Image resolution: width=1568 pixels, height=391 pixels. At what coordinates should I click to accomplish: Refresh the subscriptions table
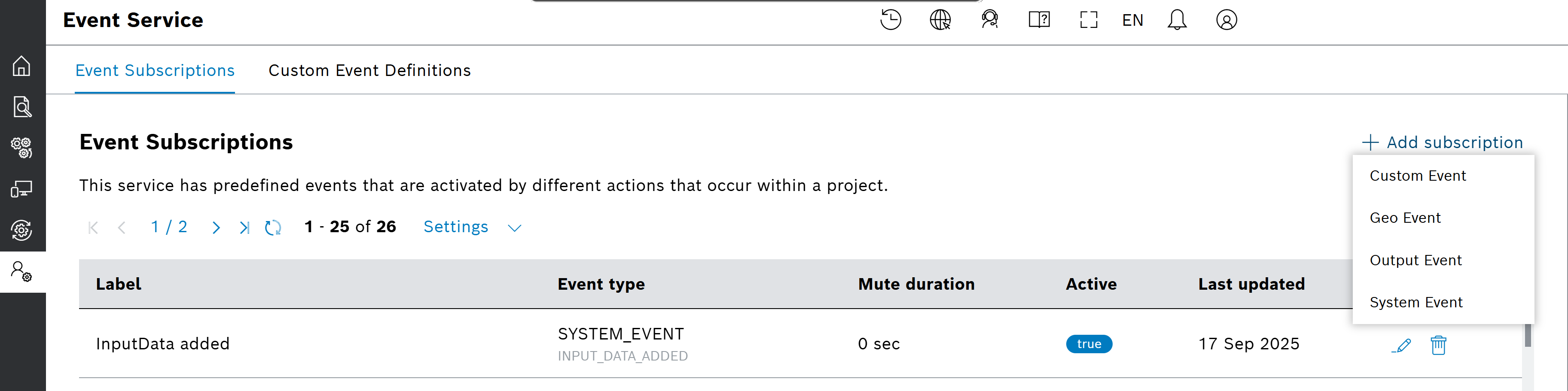(273, 228)
